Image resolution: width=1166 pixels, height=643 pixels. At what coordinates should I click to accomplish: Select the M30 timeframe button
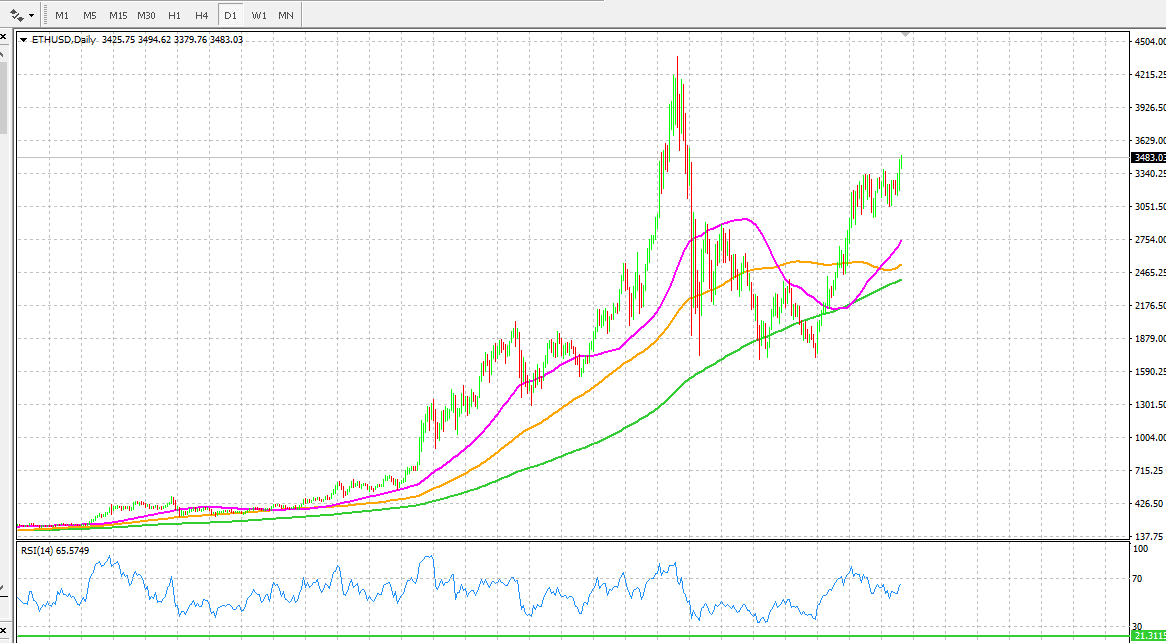click(x=146, y=15)
